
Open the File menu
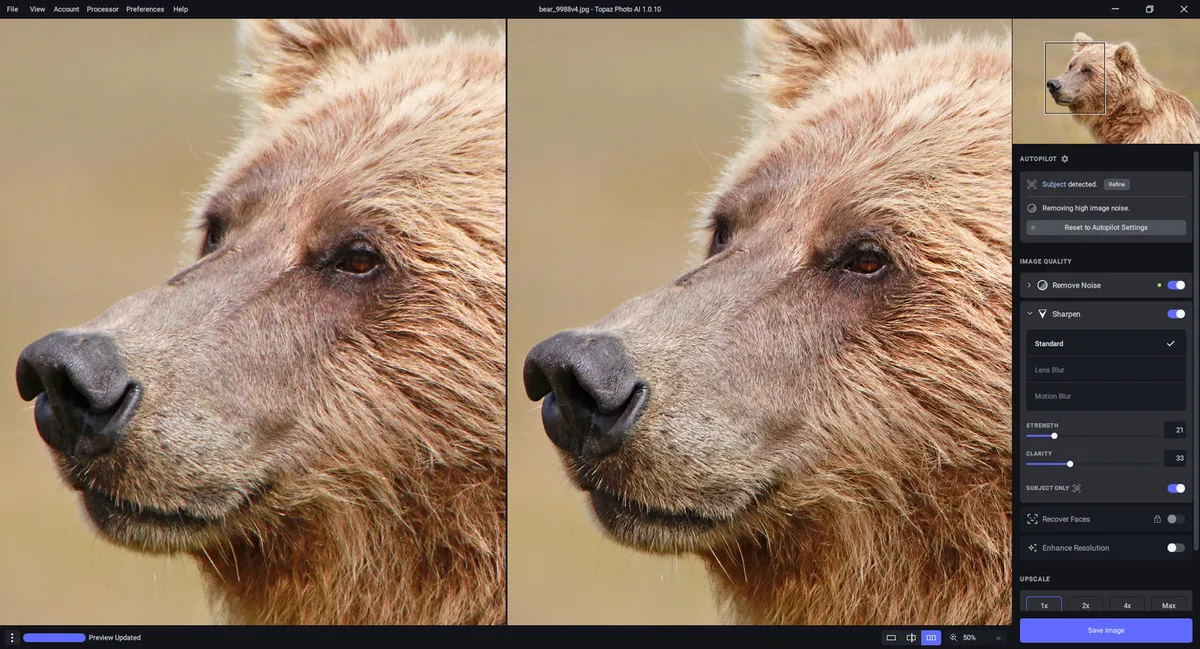tap(12, 9)
